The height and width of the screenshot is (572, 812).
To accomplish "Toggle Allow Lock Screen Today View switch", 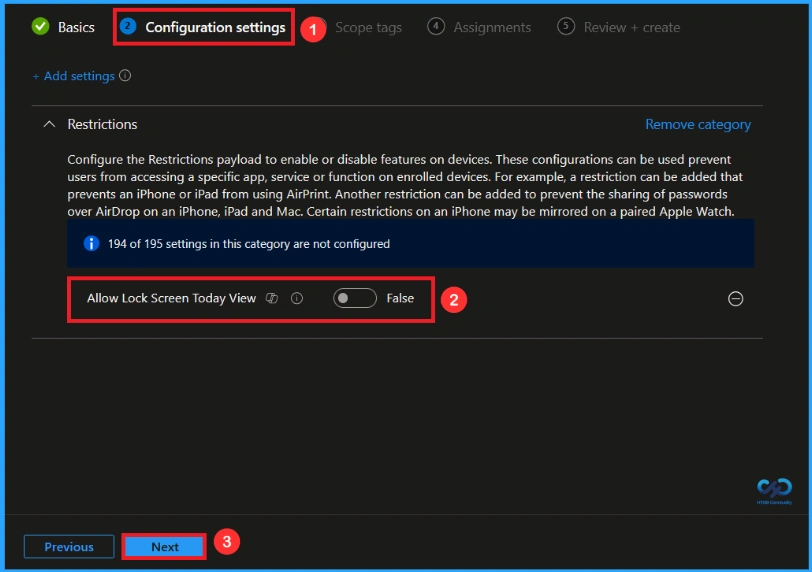I will 355,298.
